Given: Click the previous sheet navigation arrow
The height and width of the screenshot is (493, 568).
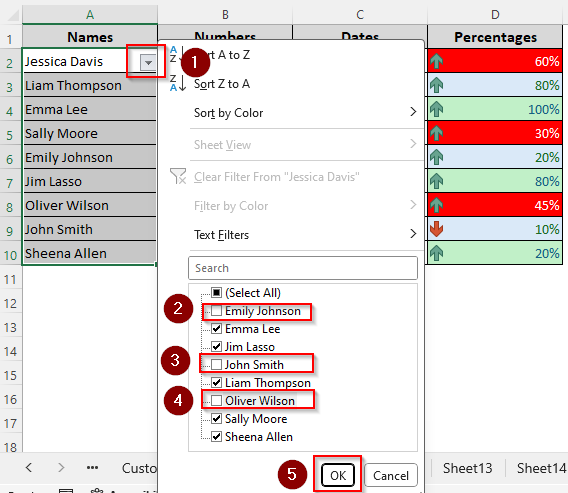Looking at the screenshot, I should (29, 468).
